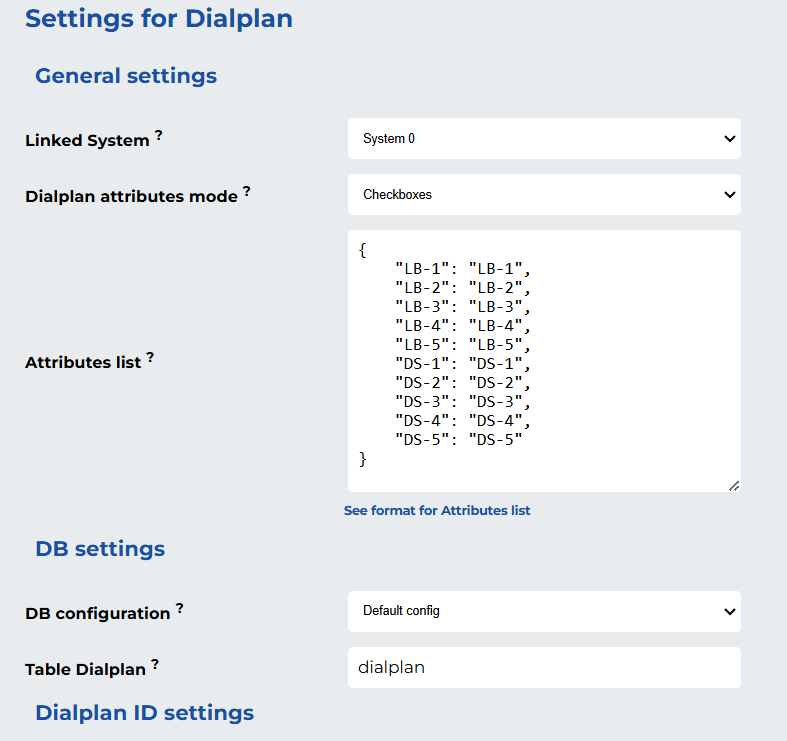
Task: Click the "LB-5" line in the attributes textarea
Action: click(x=461, y=344)
